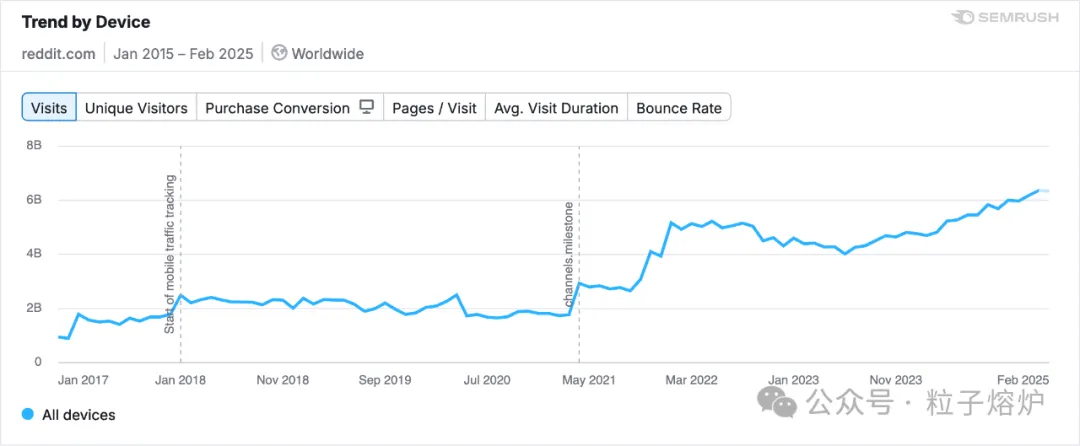Click the 'Mar 2022' x-axis label
The image size is (1080, 446).
click(x=692, y=380)
